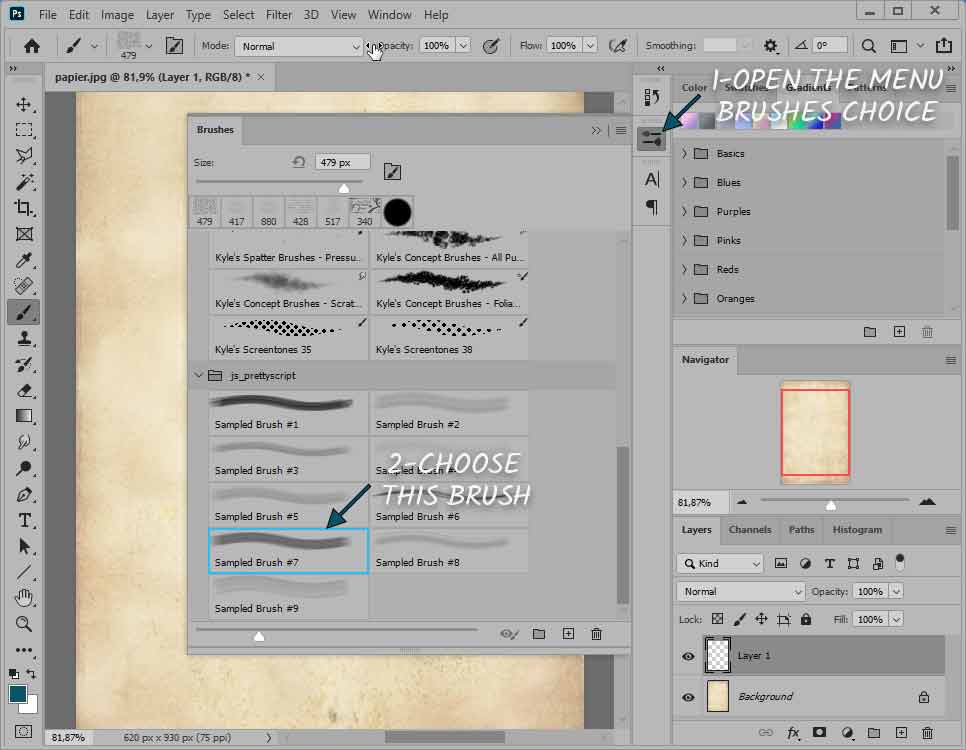Select the History Brush tool
Image resolution: width=966 pixels, height=750 pixels.
point(24,364)
